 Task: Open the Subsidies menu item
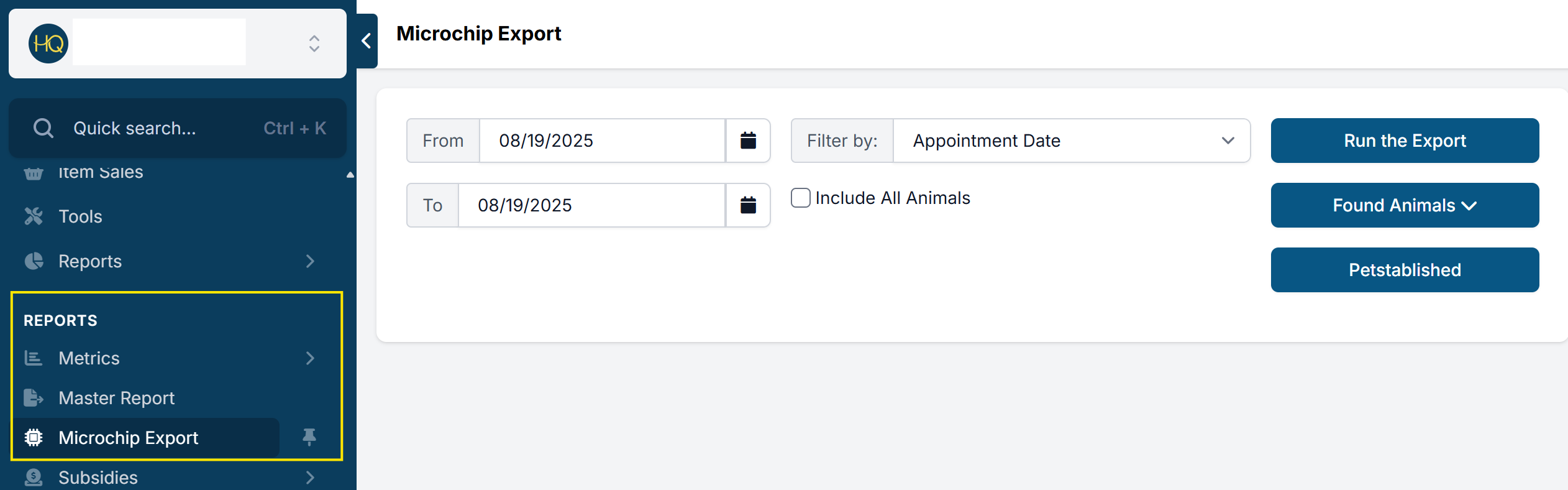[98, 478]
